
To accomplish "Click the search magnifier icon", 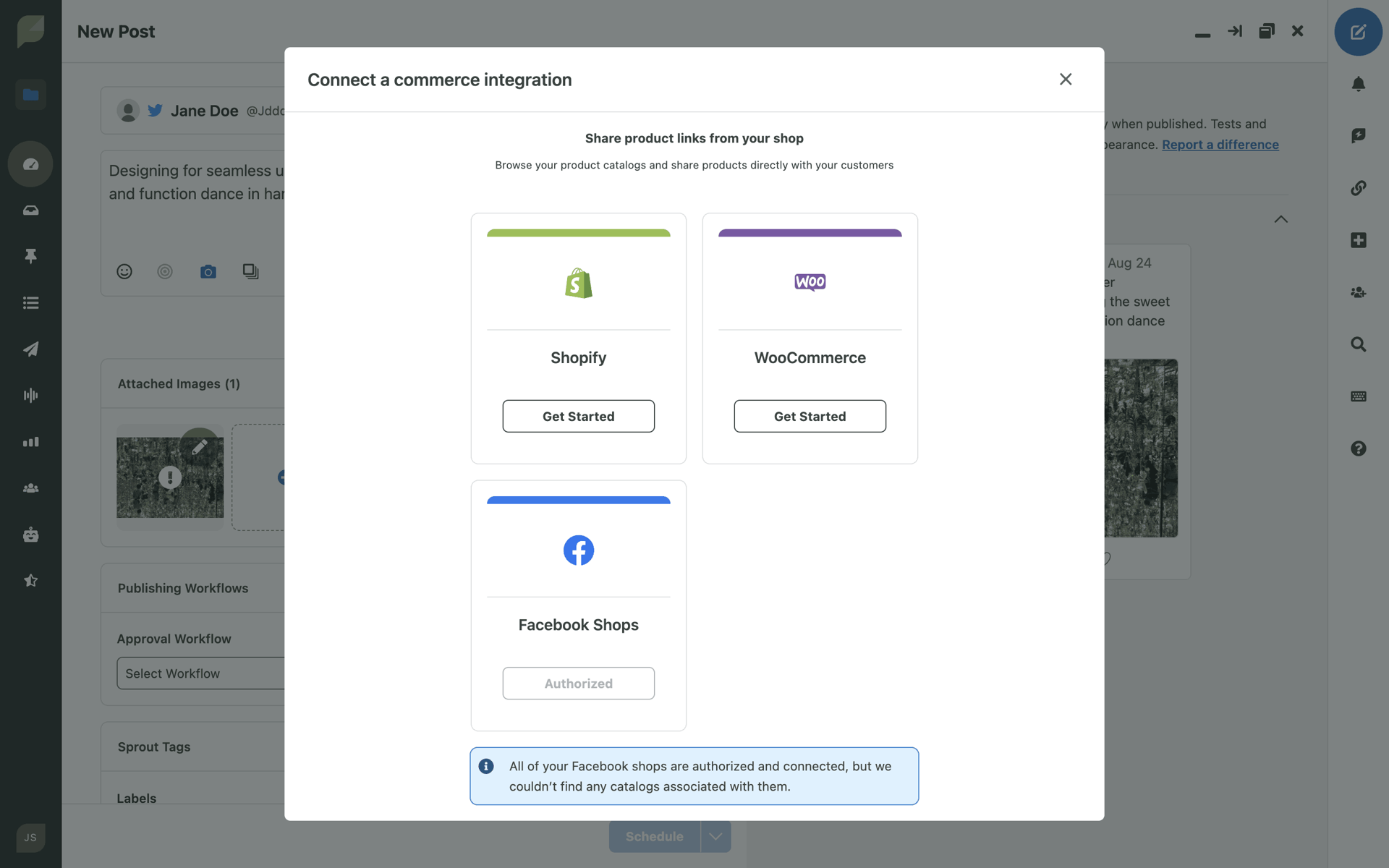I will tap(1358, 344).
